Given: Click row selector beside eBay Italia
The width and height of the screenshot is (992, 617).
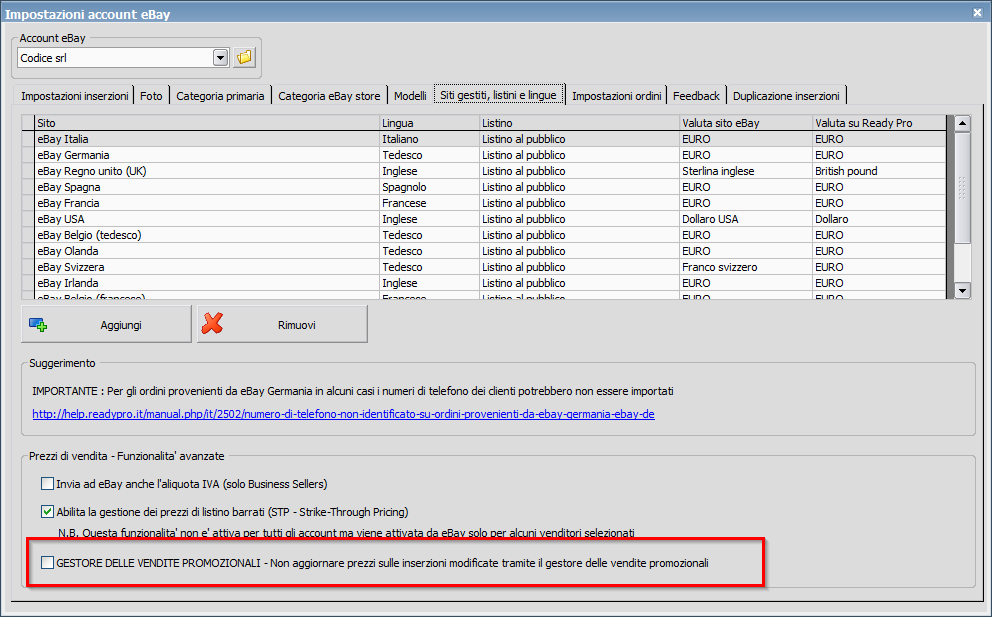Looking at the screenshot, I should 28,139.
